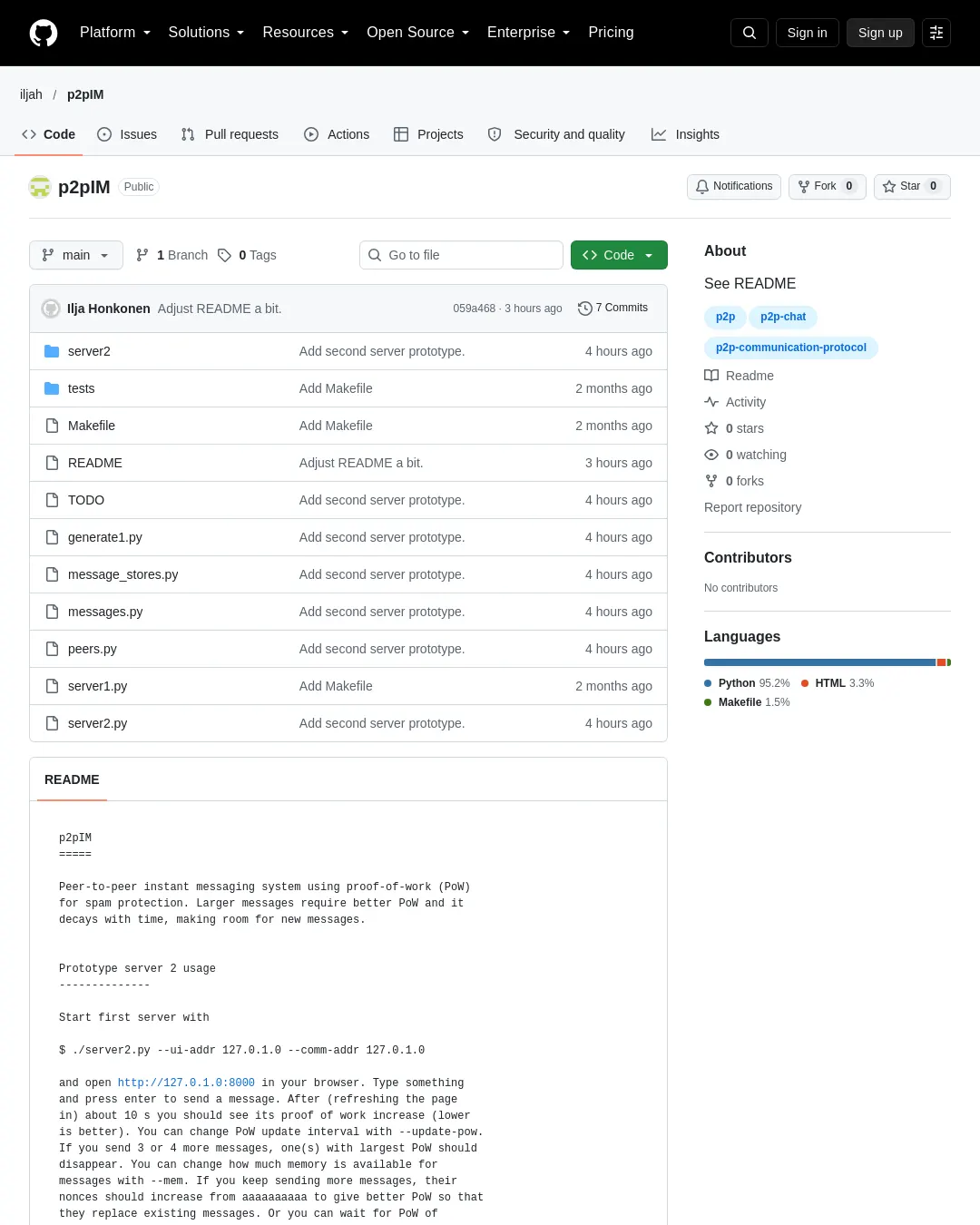Click the Makefile file icon

click(52, 426)
